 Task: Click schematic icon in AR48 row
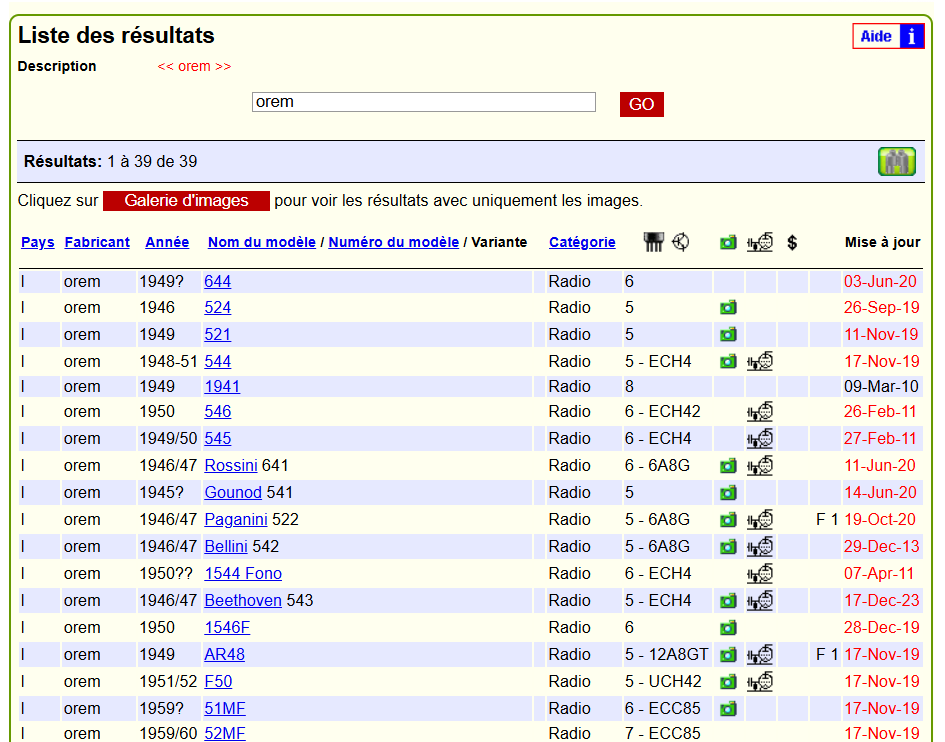coord(760,655)
